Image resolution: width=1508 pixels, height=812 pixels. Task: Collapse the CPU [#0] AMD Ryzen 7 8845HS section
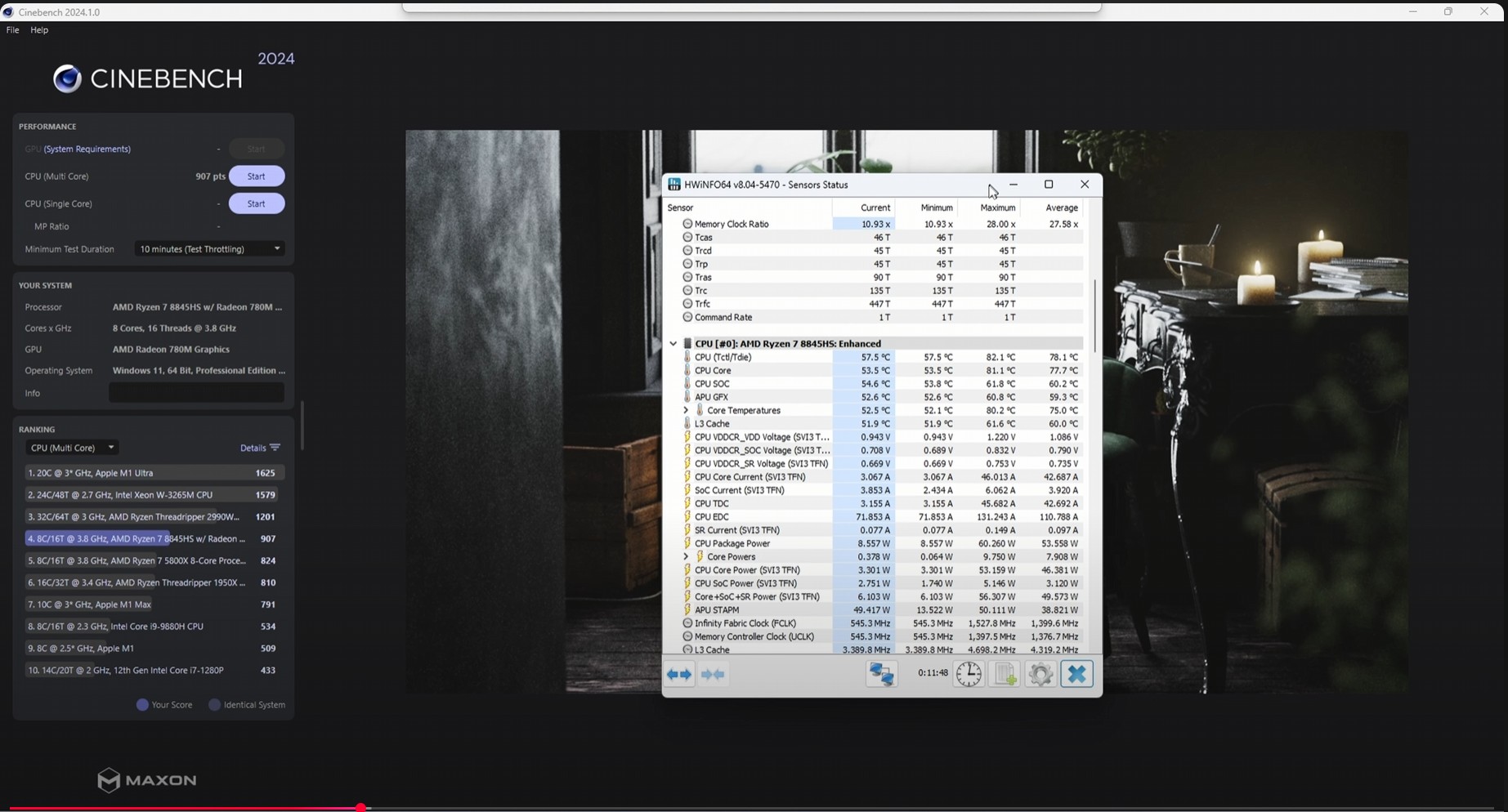point(673,344)
